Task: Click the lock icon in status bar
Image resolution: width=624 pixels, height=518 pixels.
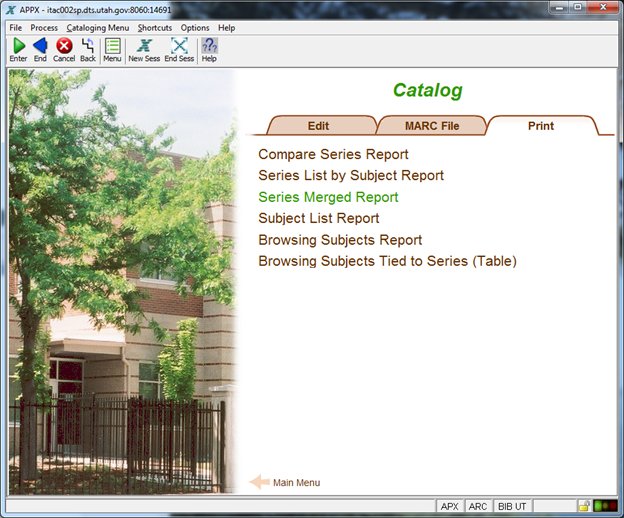Action: pyautogui.click(x=583, y=507)
